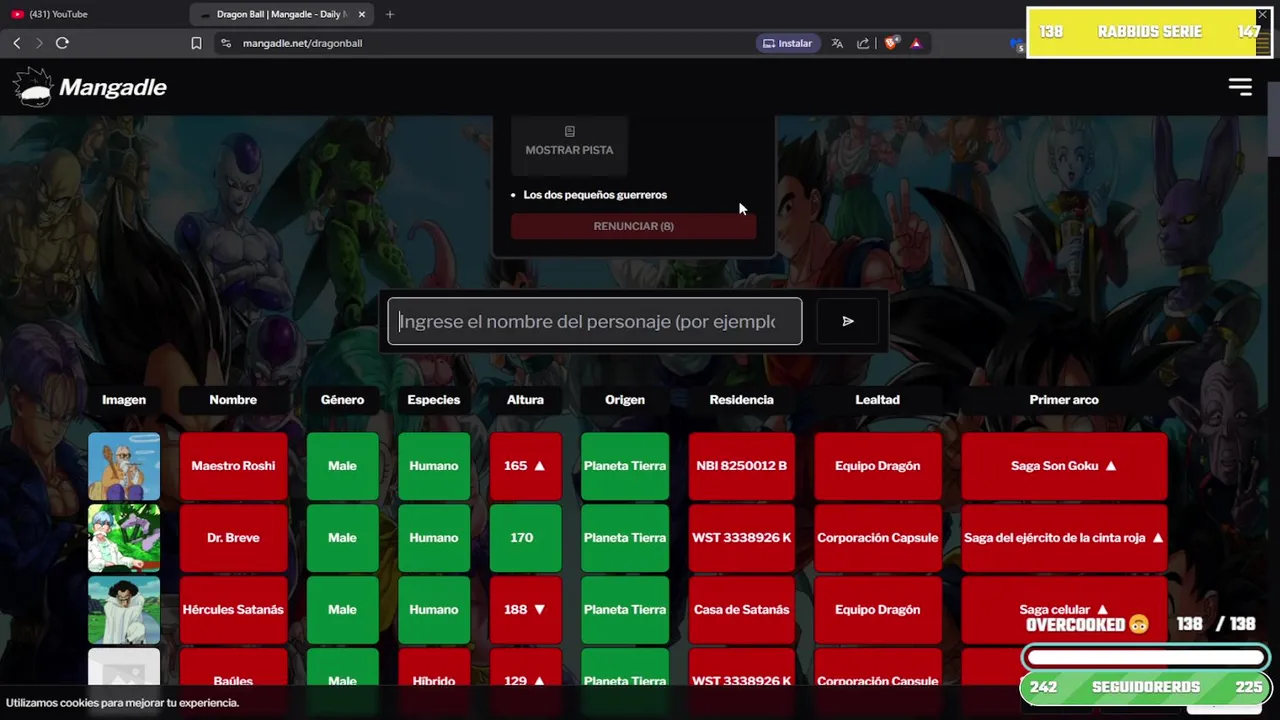Submit guess with the send arrow button

(x=848, y=321)
